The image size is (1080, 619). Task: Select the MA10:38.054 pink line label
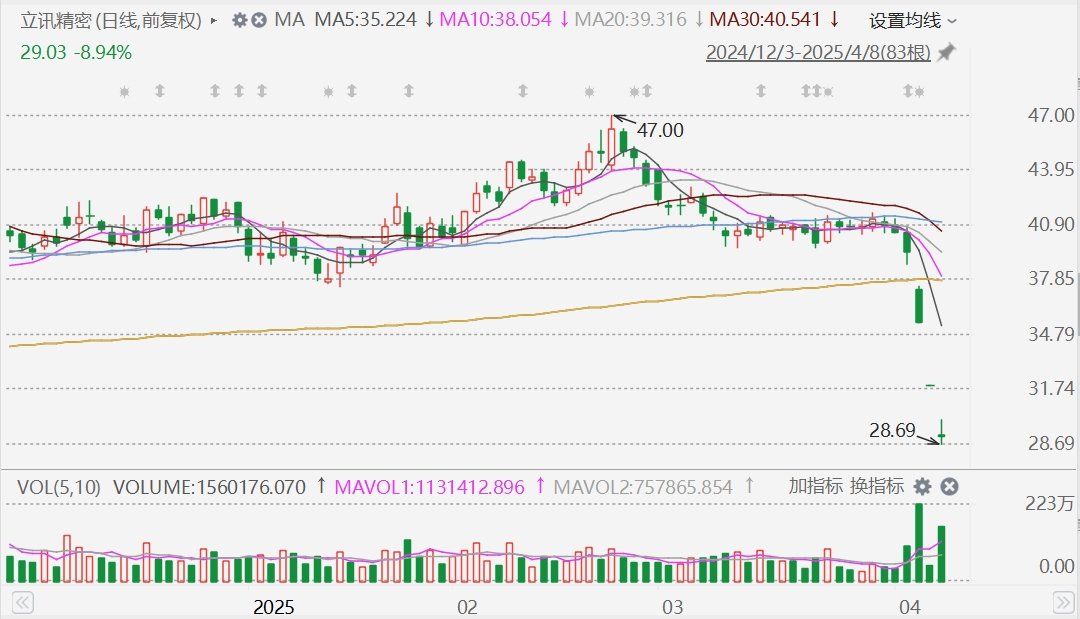495,20
